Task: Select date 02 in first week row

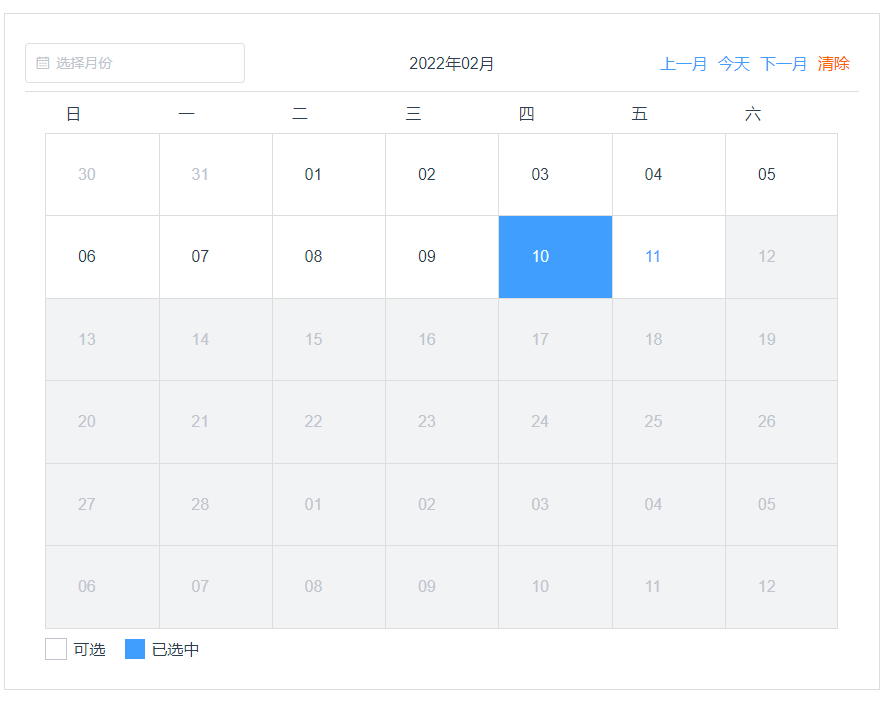Action: (x=442, y=175)
